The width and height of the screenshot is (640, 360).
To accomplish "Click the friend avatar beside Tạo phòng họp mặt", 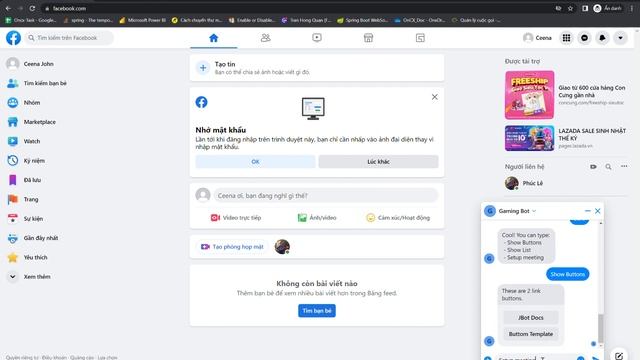I will pos(282,247).
